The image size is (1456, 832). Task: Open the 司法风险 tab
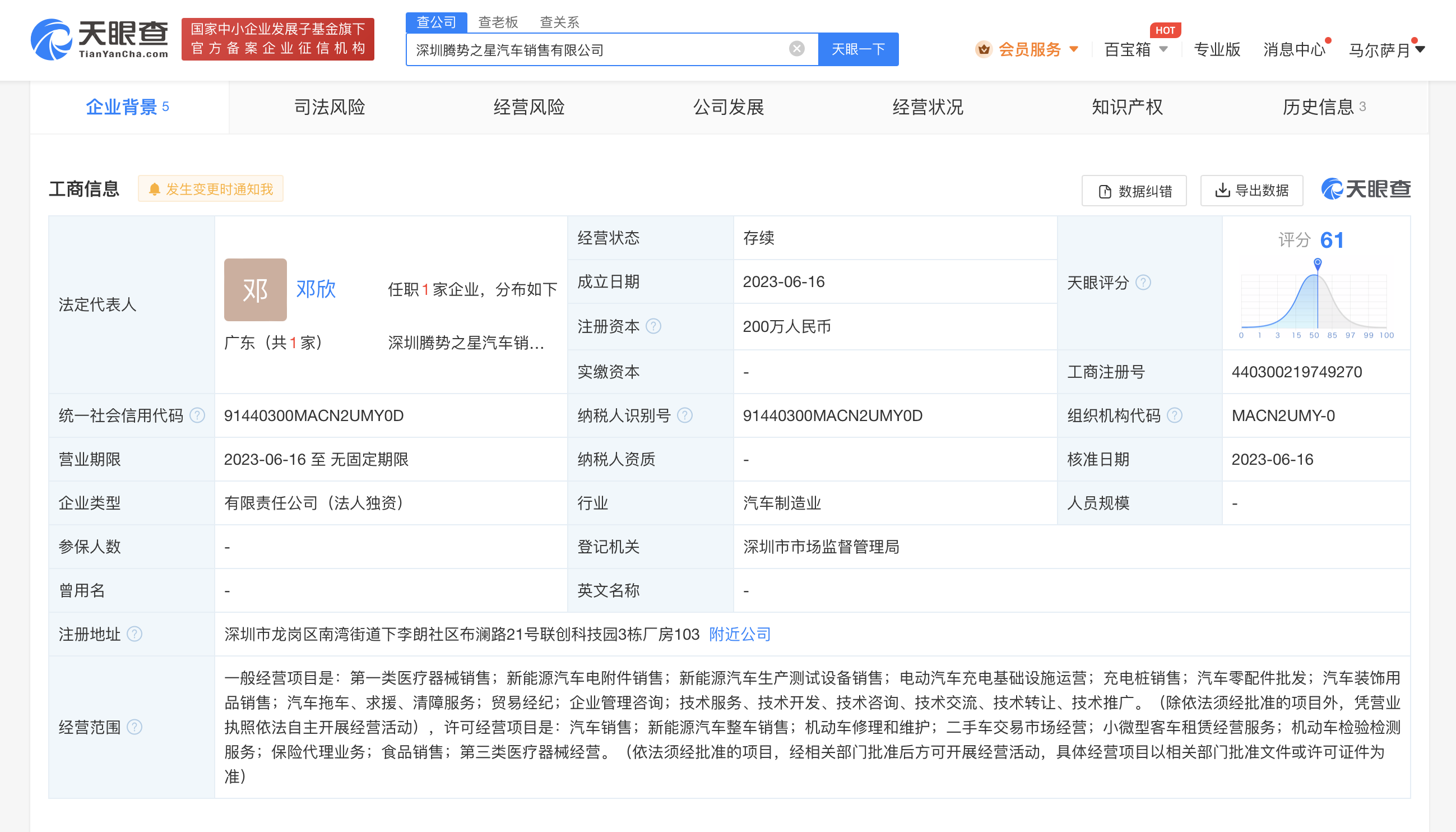[x=329, y=107]
